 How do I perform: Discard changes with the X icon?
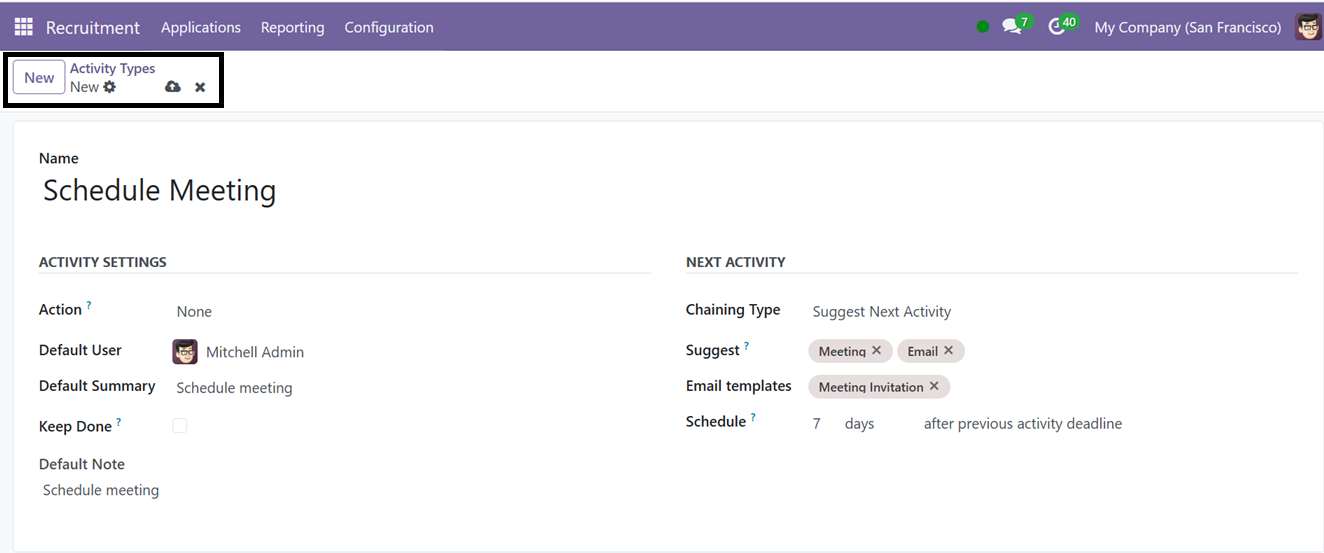(200, 87)
